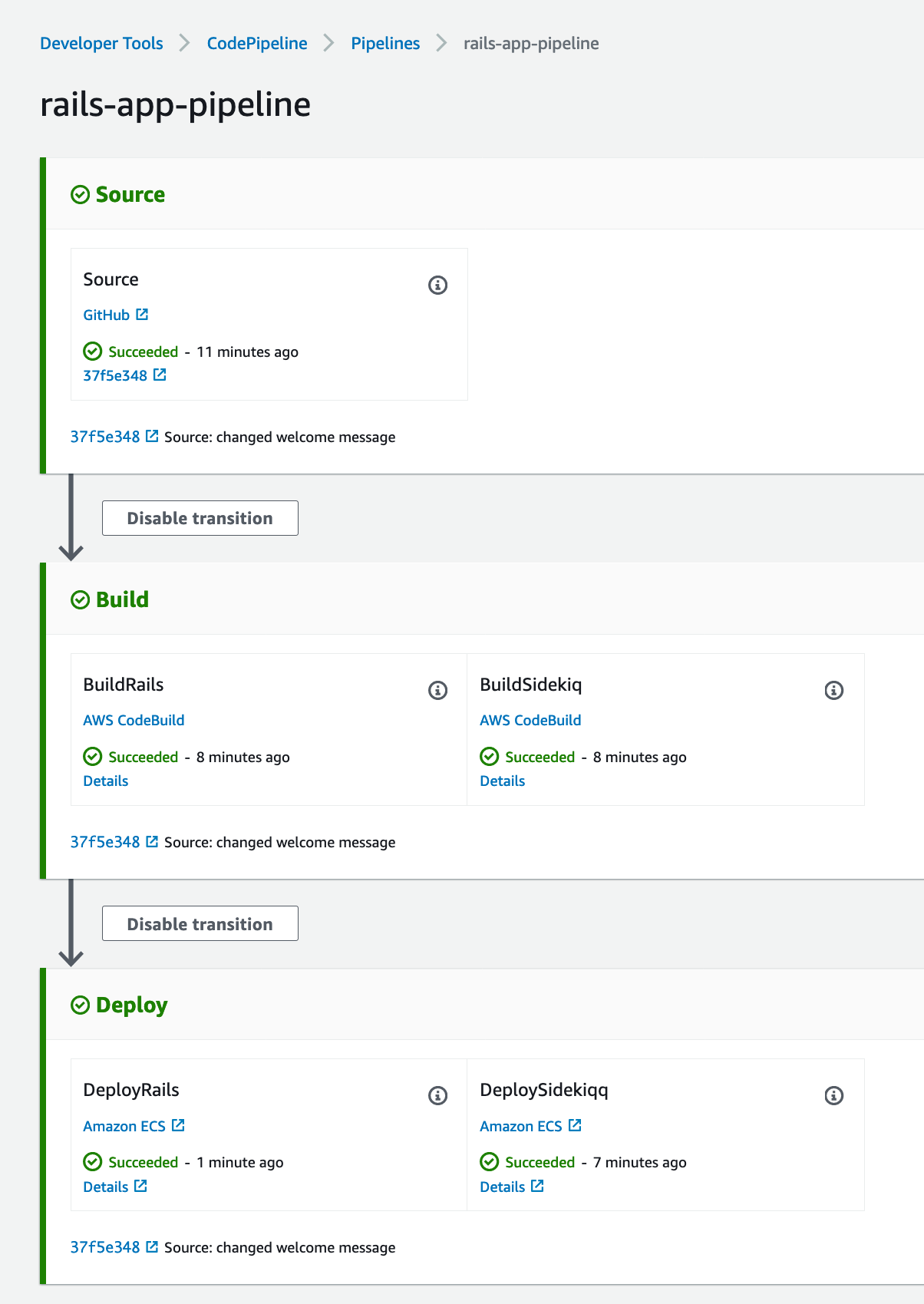This screenshot has height=1304, width=924.
Task: View BuildSidekiq Details link
Action: coord(503,781)
